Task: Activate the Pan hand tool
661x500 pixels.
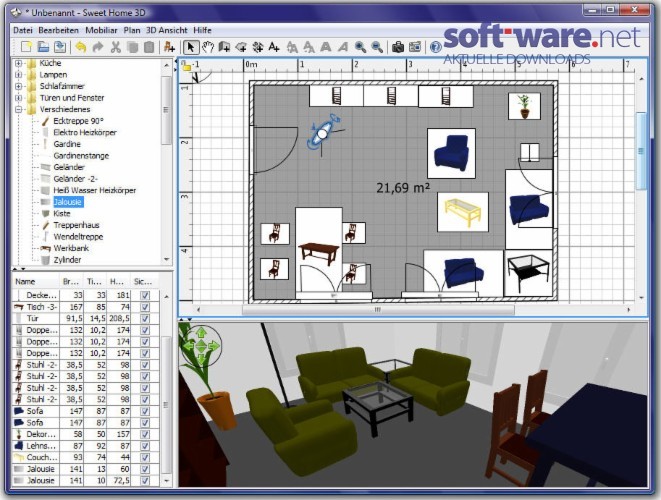Action: [x=207, y=47]
